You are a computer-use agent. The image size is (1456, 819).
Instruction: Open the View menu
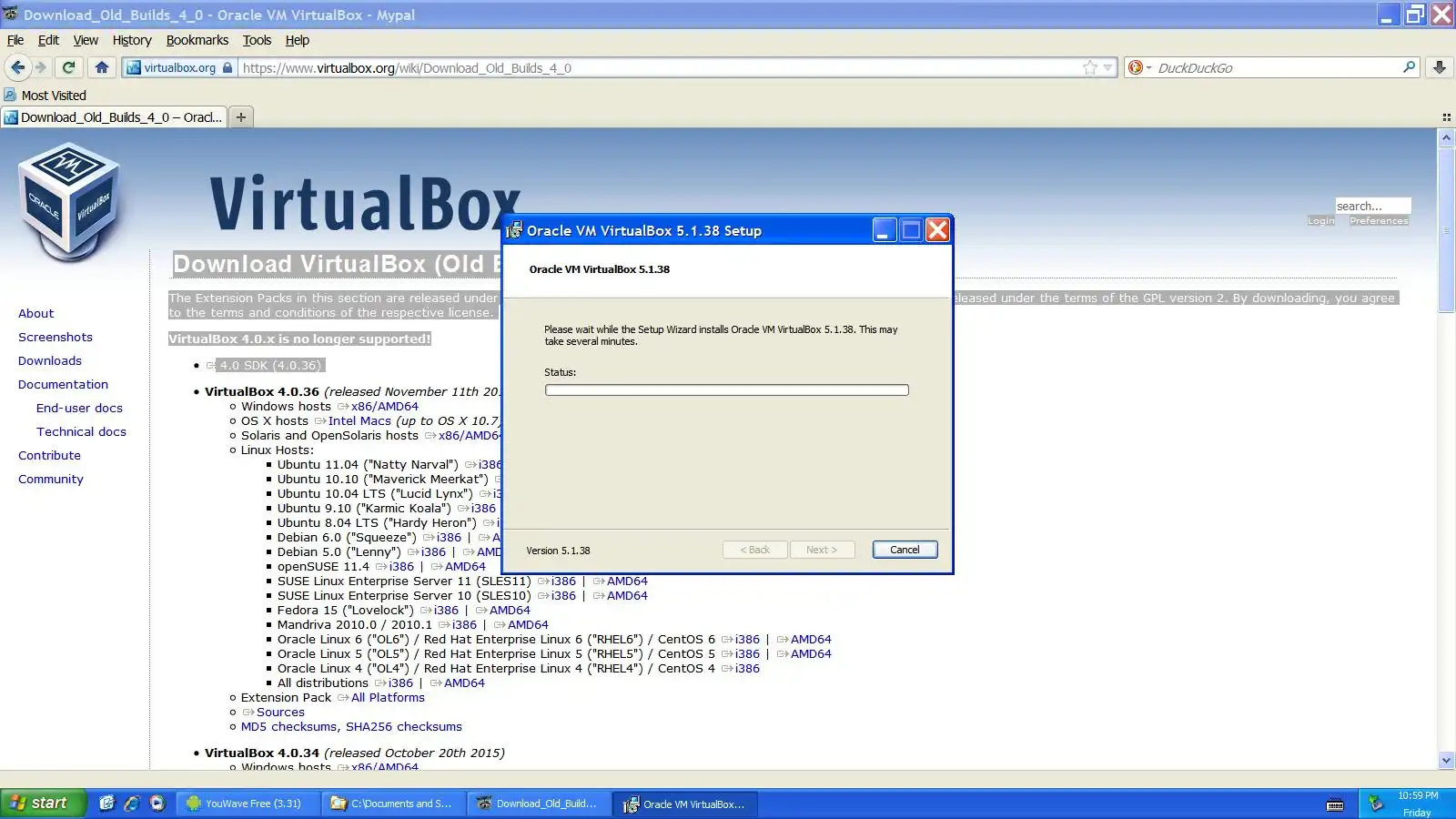[86, 40]
